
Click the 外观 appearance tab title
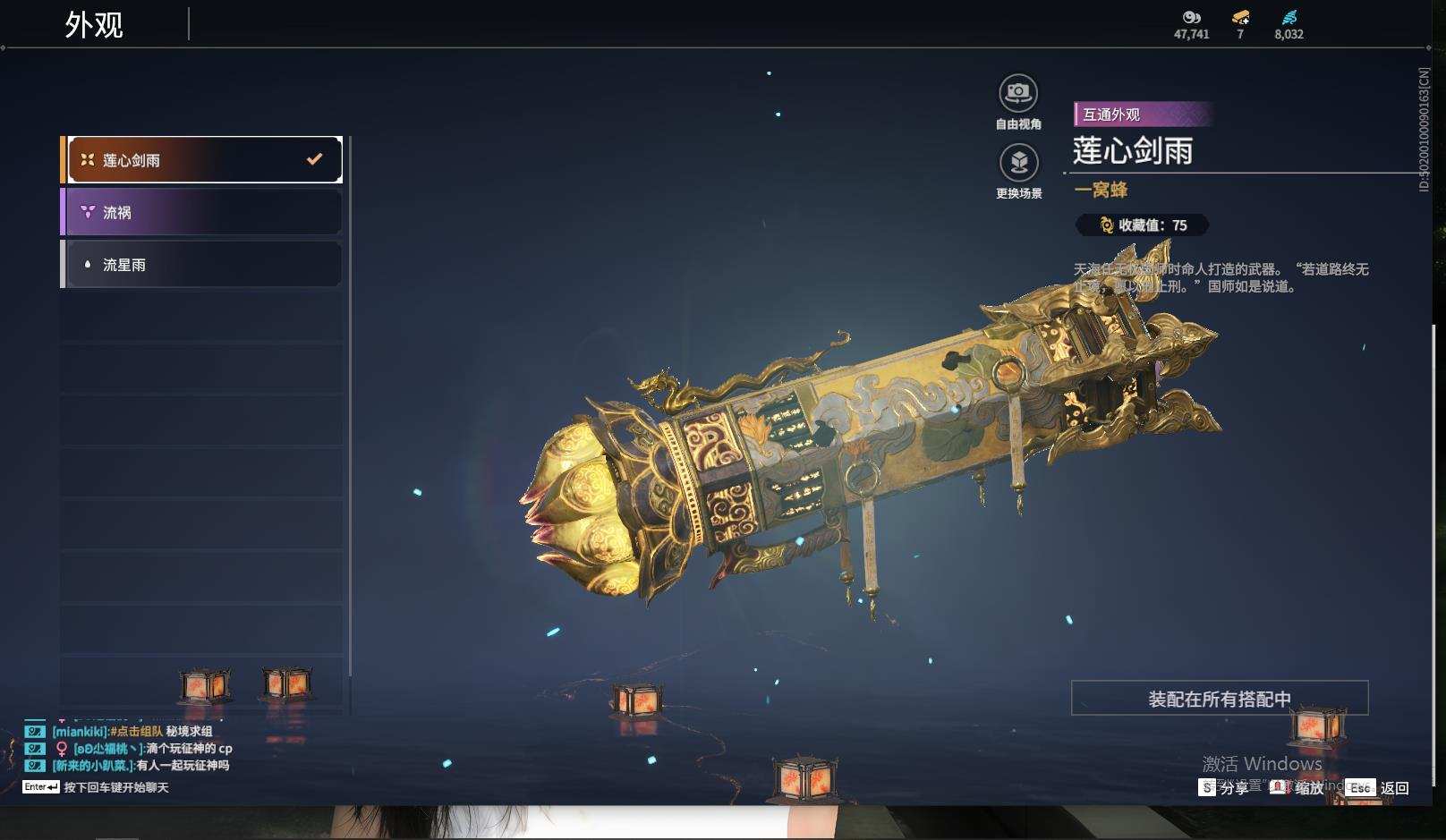tap(94, 25)
